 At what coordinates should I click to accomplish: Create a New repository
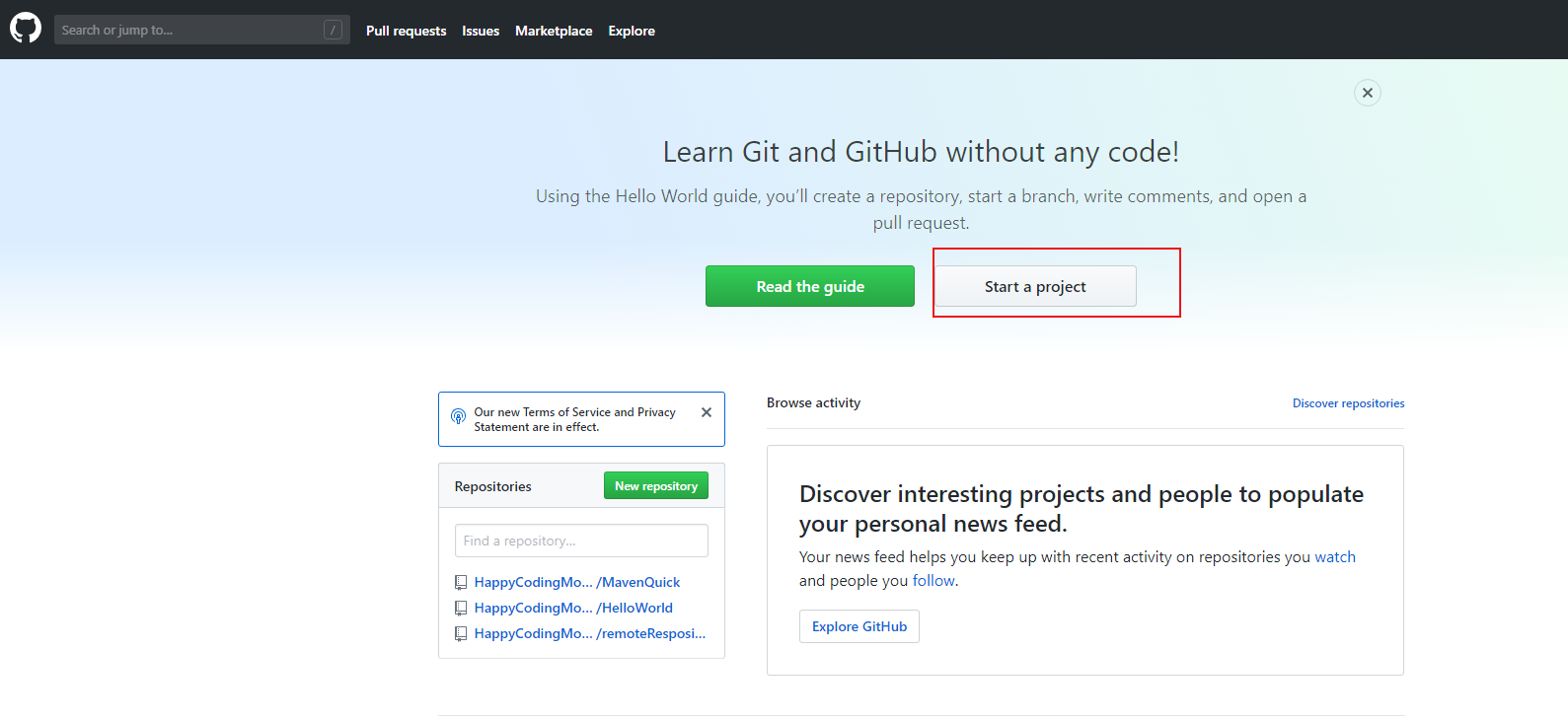pyautogui.click(x=656, y=485)
